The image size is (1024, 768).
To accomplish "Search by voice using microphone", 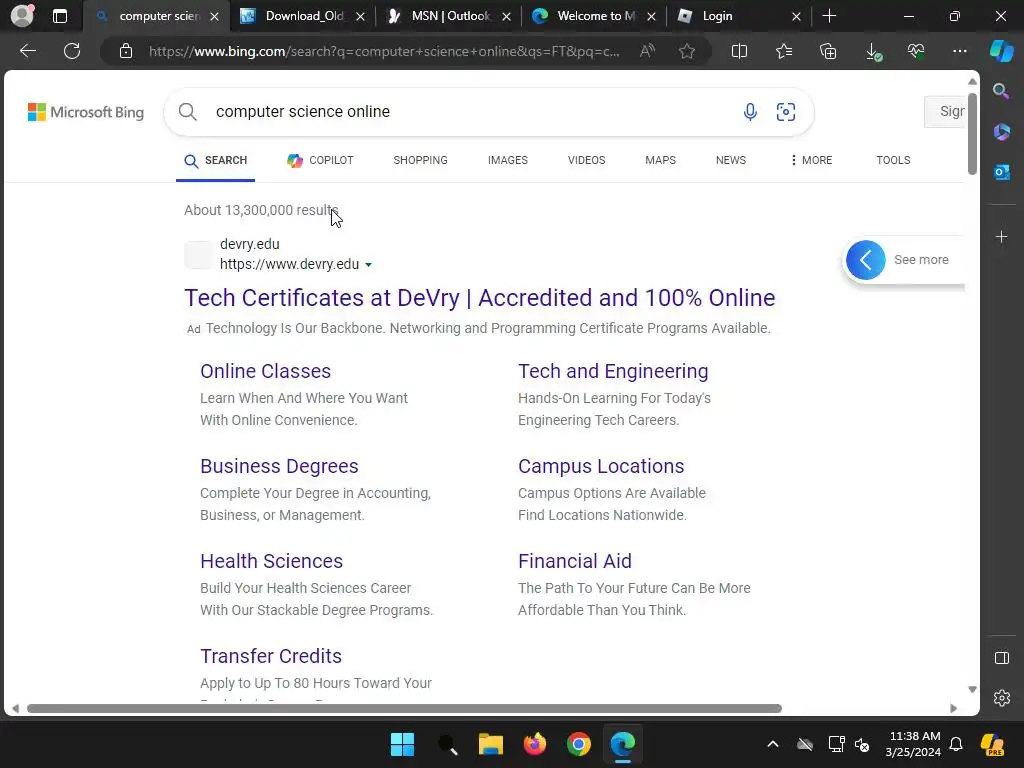I will [x=750, y=112].
